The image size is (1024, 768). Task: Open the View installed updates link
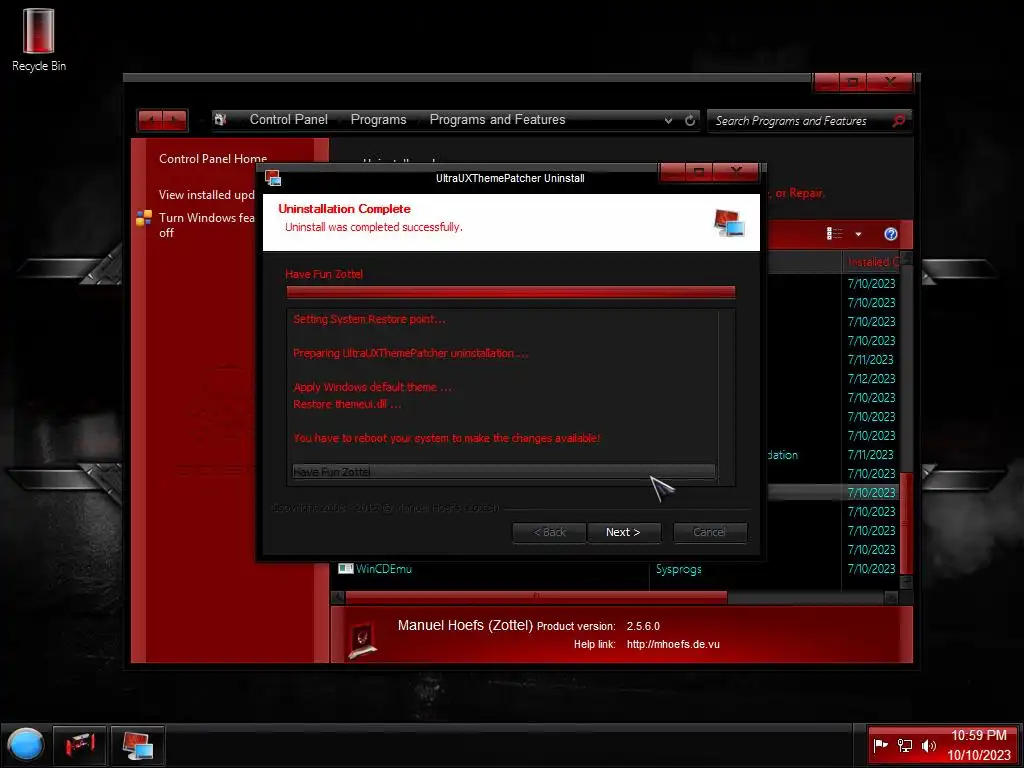click(x=206, y=195)
